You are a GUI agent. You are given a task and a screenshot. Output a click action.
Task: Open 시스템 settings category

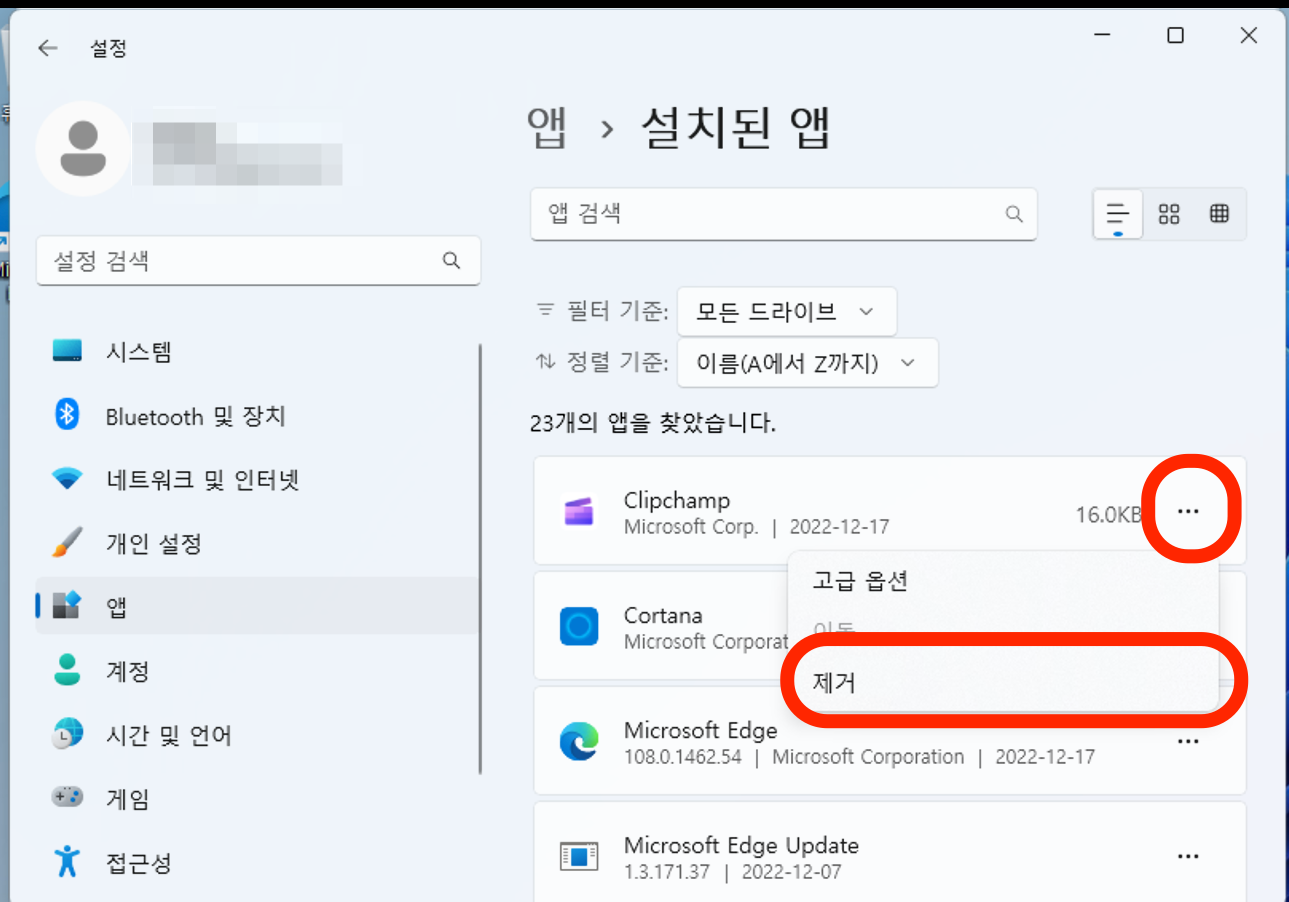258,351
